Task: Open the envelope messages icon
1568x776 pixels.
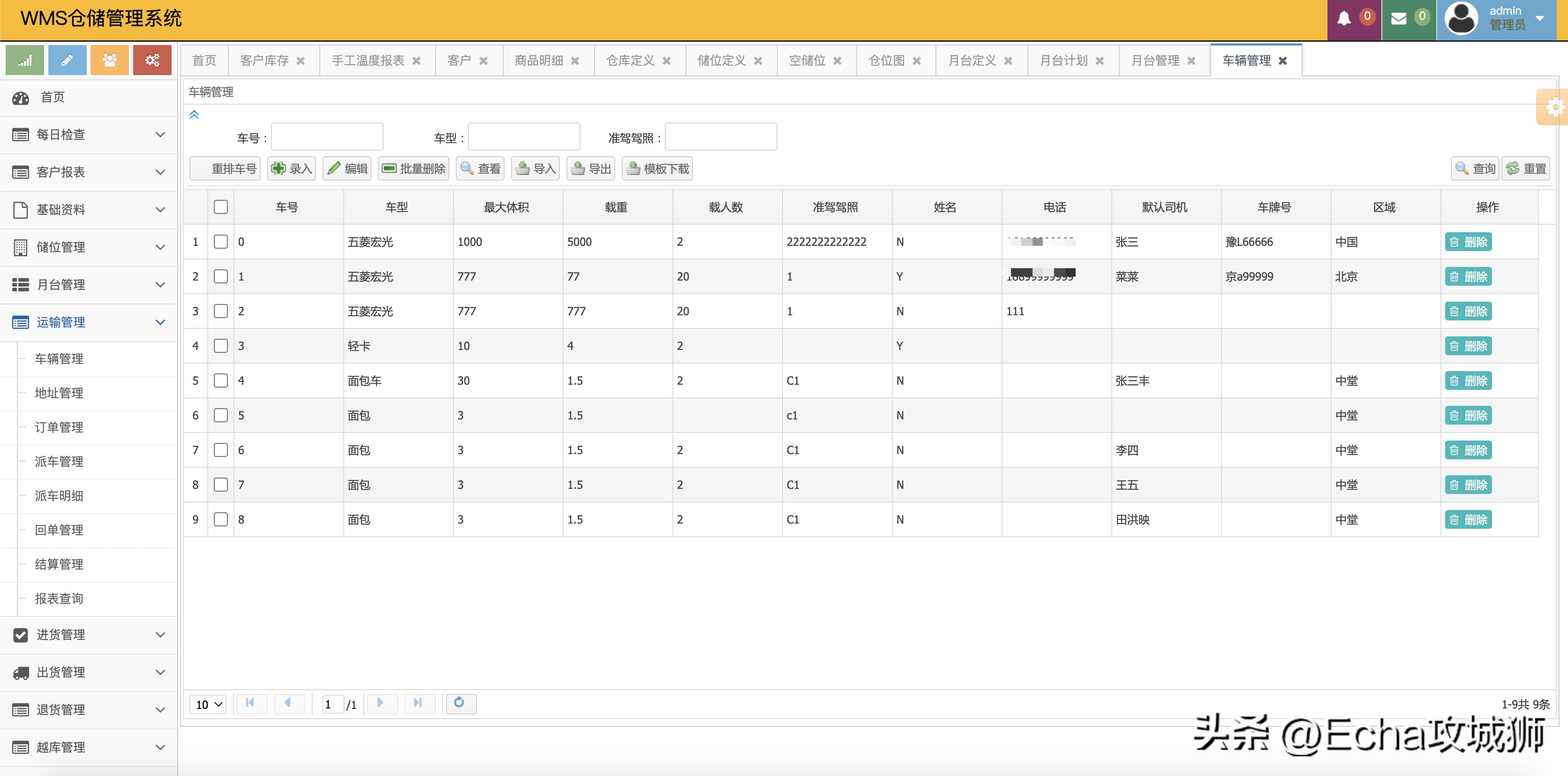Action: 1399,18
